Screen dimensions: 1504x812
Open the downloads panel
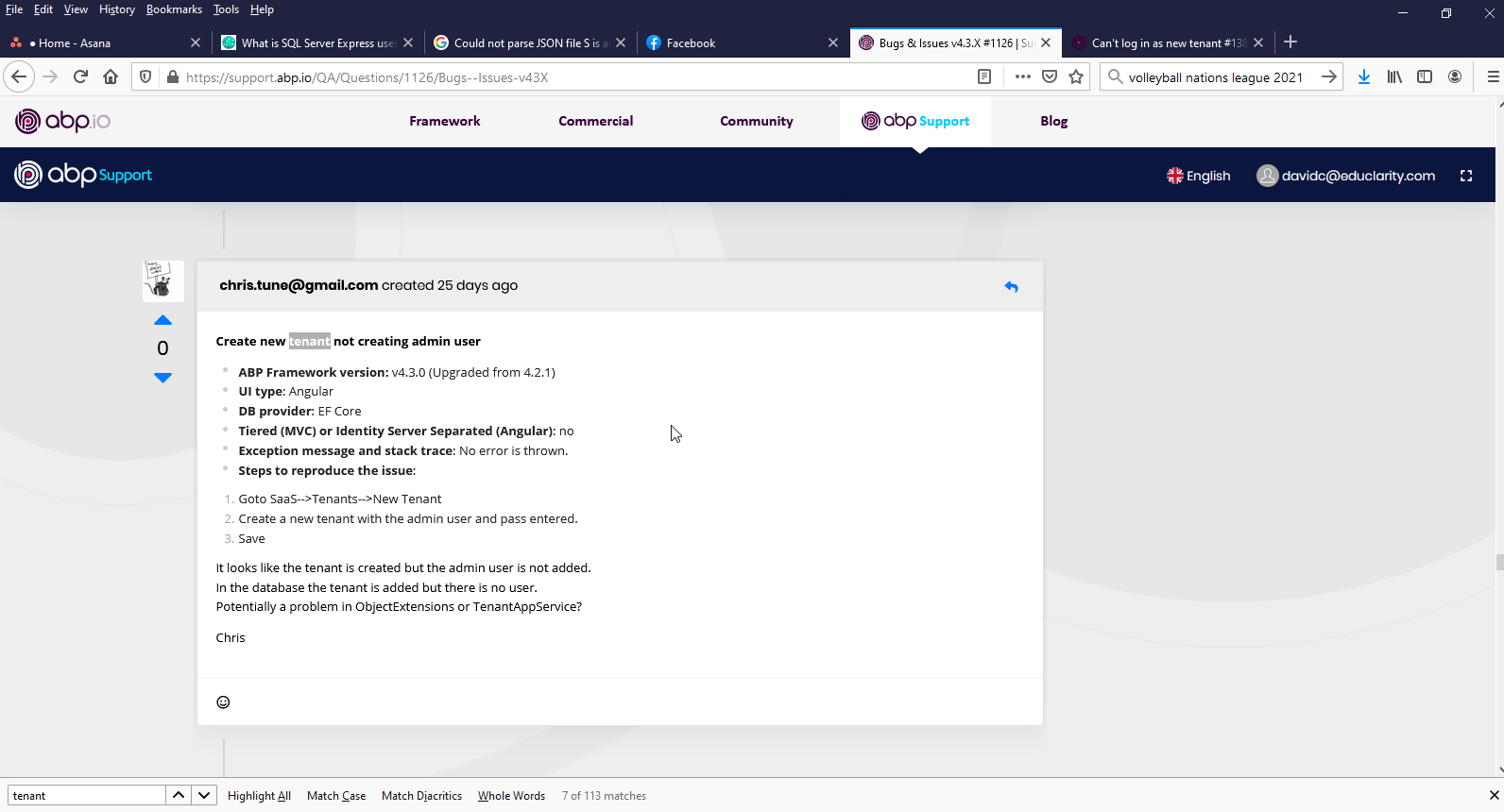tap(1363, 76)
